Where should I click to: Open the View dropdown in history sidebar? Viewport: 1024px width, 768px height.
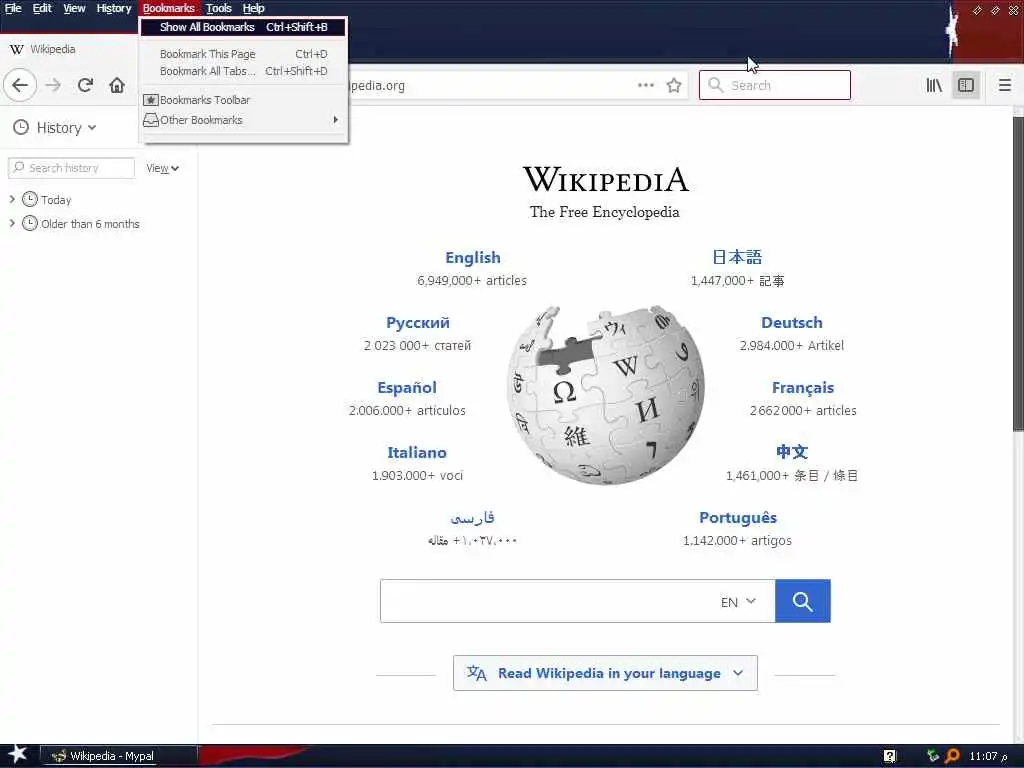pyautogui.click(x=162, y=168)
